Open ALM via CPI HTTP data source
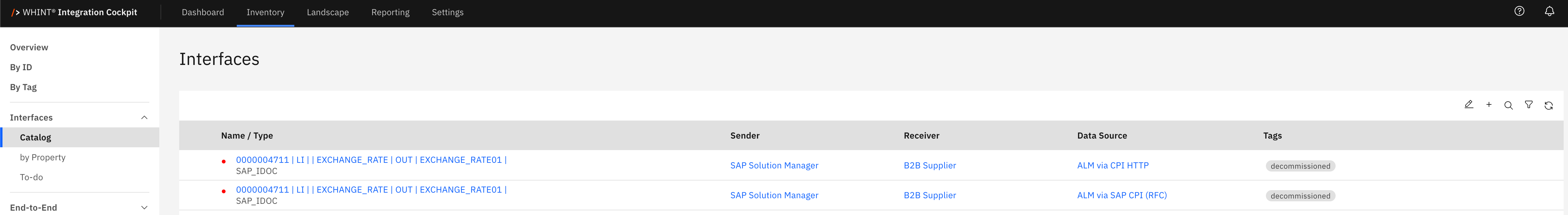This screenshot has width=1568, height=215. (x=1113, y=165)
